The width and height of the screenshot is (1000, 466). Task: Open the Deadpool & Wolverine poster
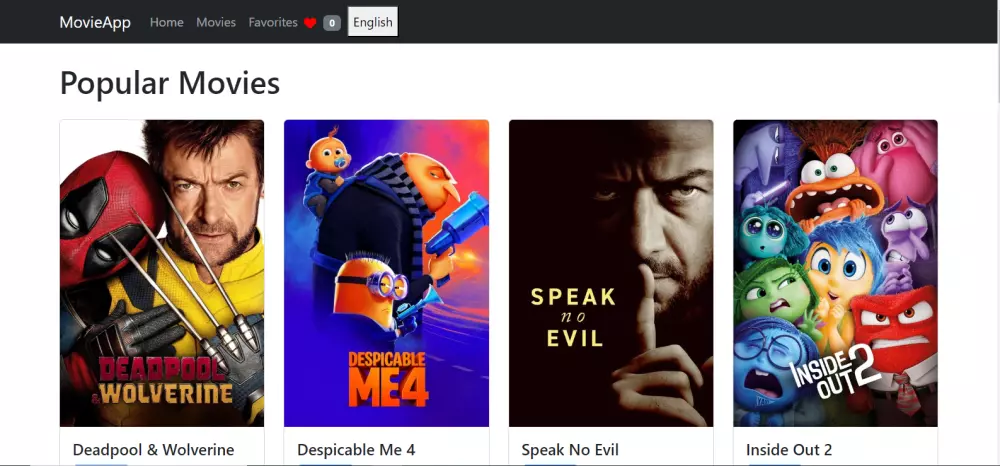click(x=162, y=273)
